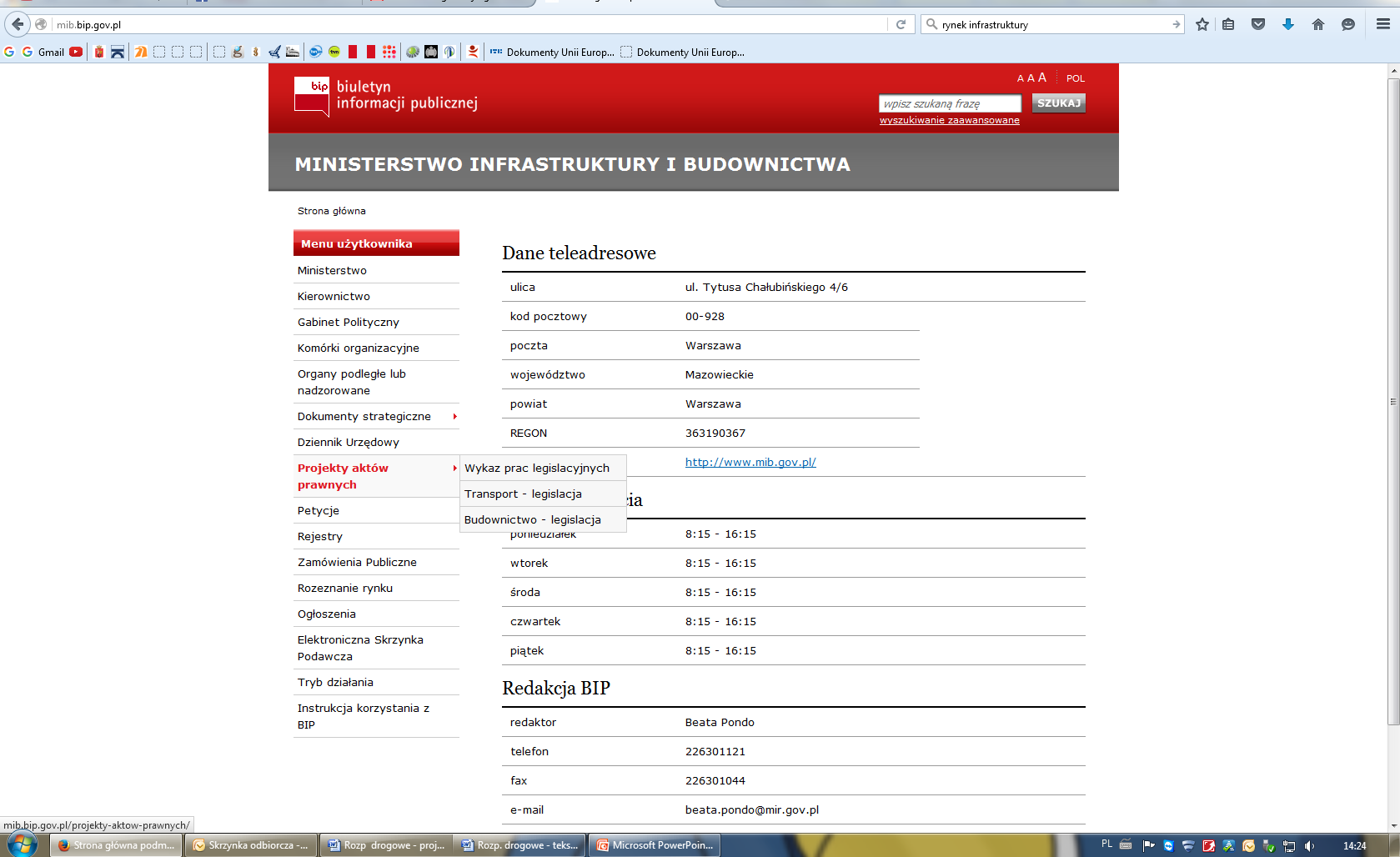Show bookmarks list icon in toolbar
1400x857 pixels.
(1228, 24)
